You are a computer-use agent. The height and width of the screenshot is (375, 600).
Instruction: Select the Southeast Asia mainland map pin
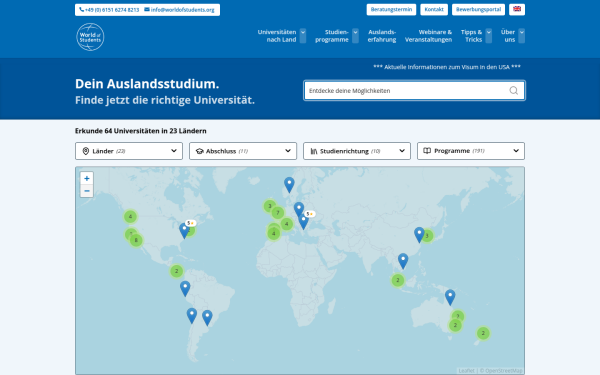403,261
